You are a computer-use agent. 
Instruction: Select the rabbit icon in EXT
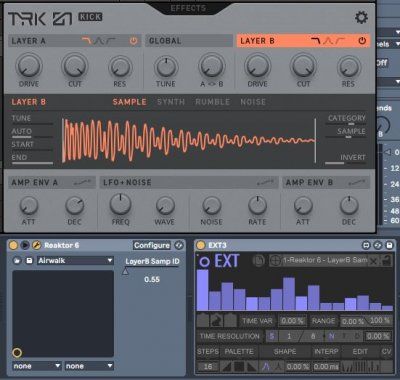[216, 321]
